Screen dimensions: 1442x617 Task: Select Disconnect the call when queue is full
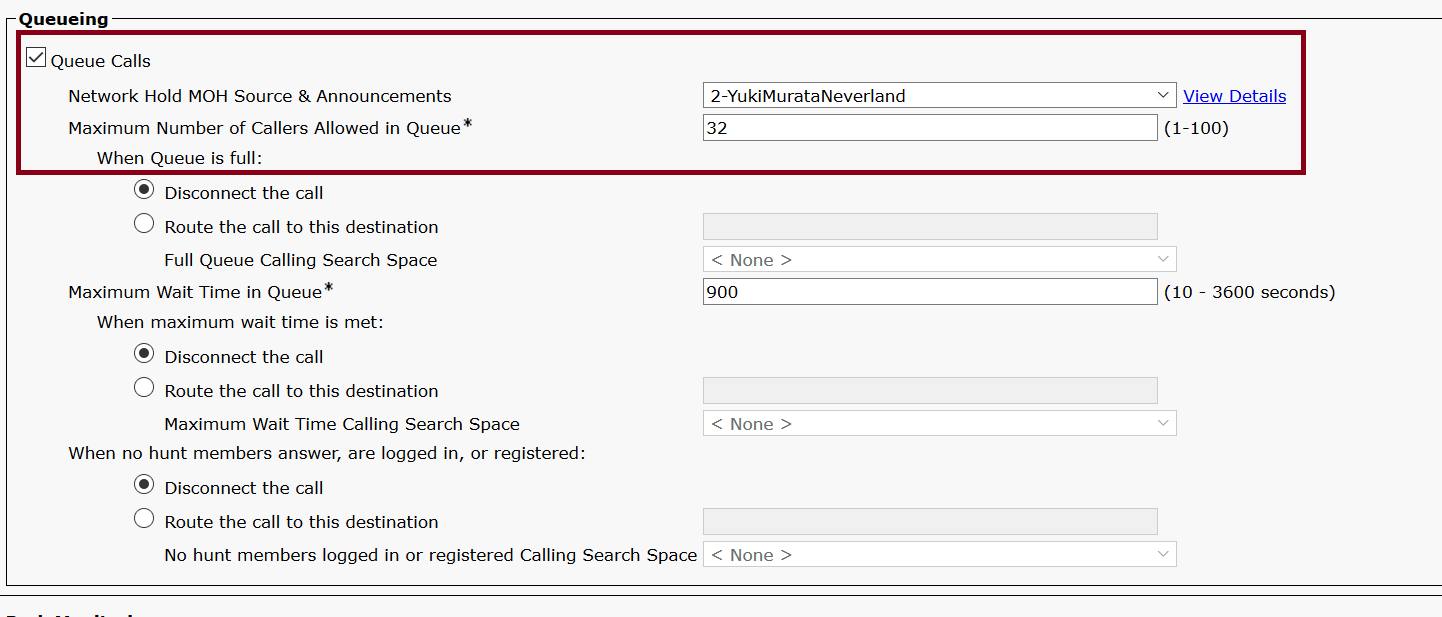pos(144,189)
